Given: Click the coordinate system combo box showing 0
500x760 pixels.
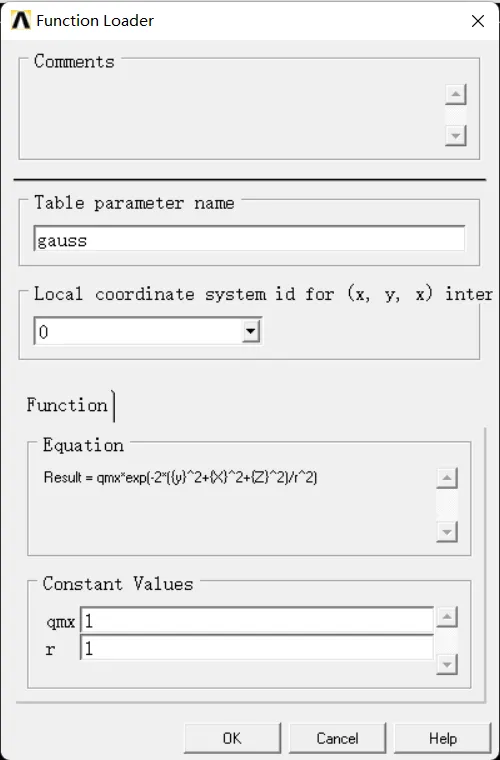Looking at the screenshot, I should 148,332.
